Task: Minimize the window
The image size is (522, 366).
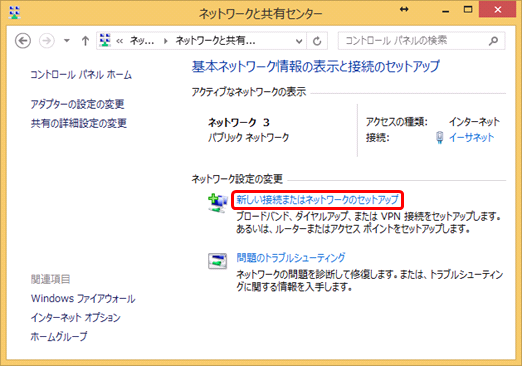Action: point(446,11)
